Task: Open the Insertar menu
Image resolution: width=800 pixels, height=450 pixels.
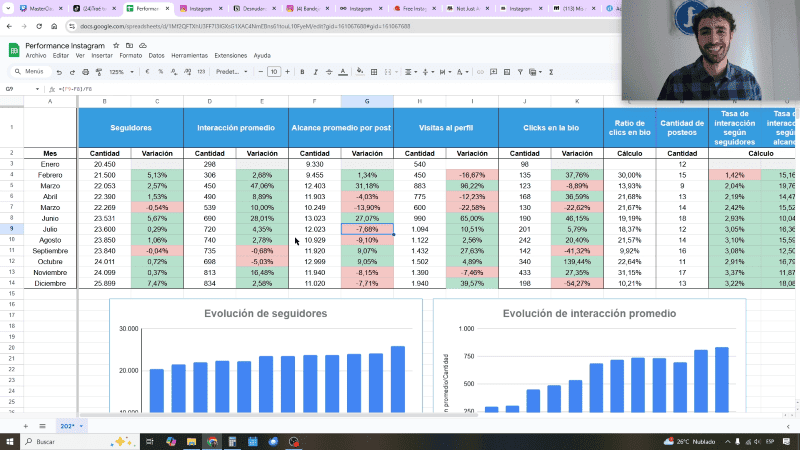Action: 102,56
